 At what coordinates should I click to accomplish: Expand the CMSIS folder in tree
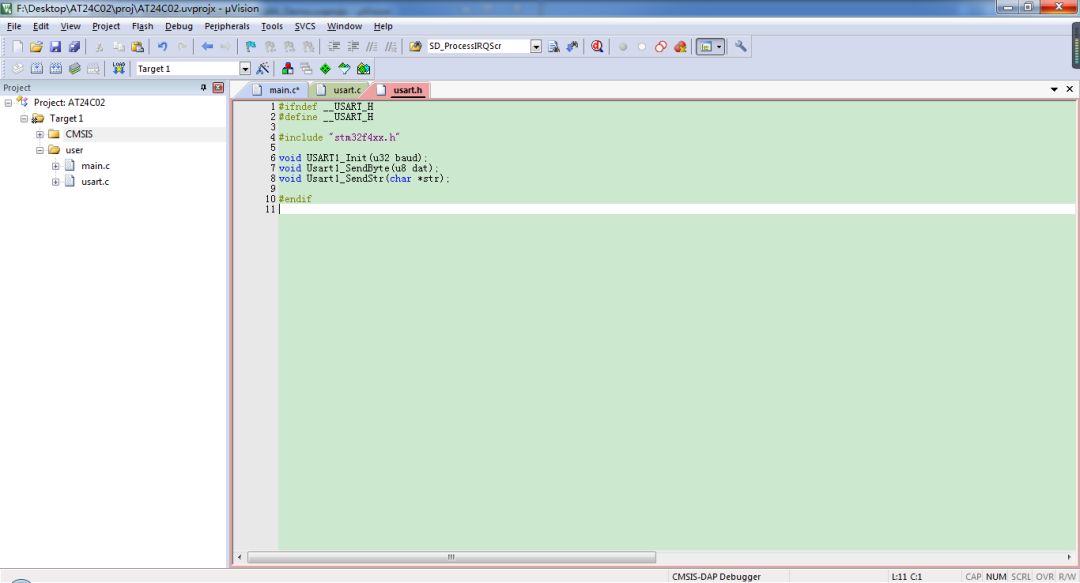click(x=40, y=134)
